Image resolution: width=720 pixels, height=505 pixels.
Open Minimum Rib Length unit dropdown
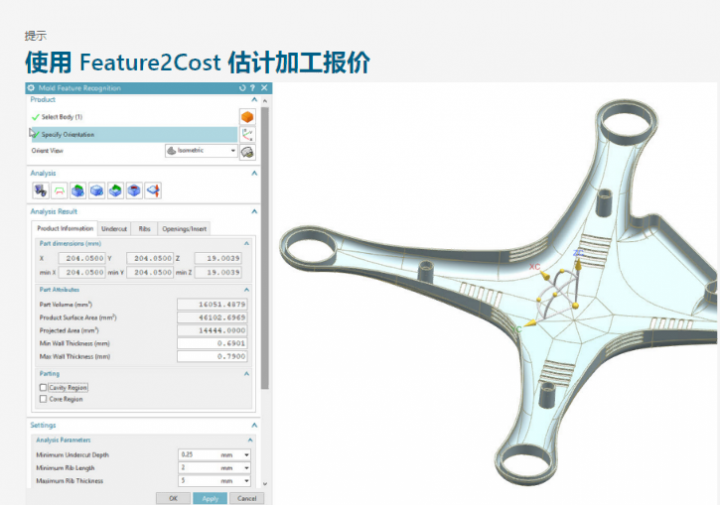[x=247, y=468]
